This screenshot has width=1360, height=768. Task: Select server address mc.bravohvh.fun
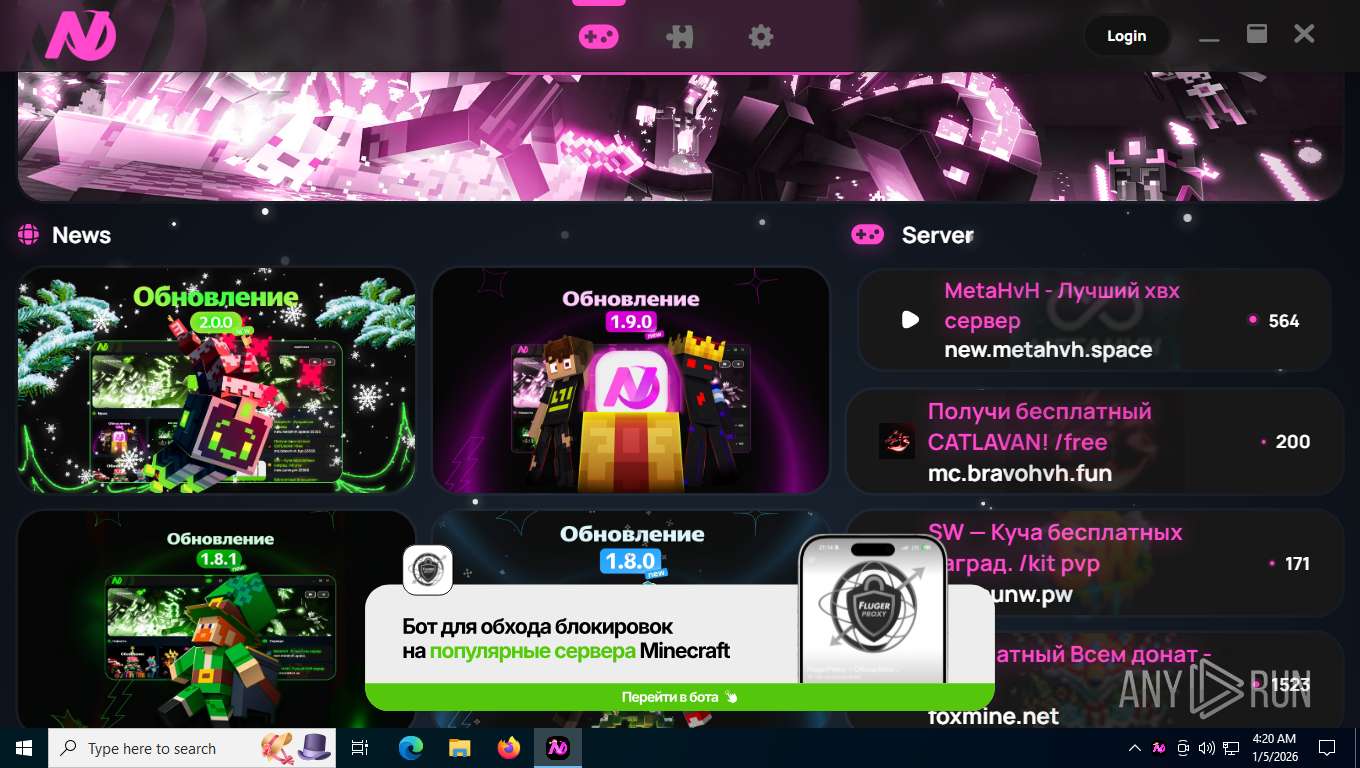[x=1020, y=472]
